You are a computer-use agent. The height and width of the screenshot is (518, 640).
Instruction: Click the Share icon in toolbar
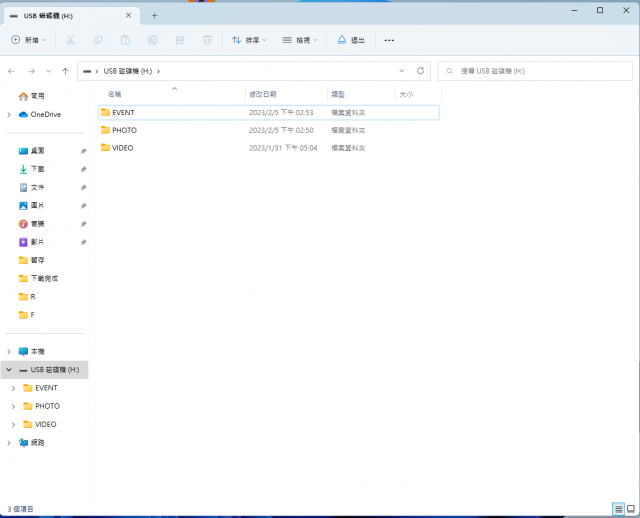[180, 40]
